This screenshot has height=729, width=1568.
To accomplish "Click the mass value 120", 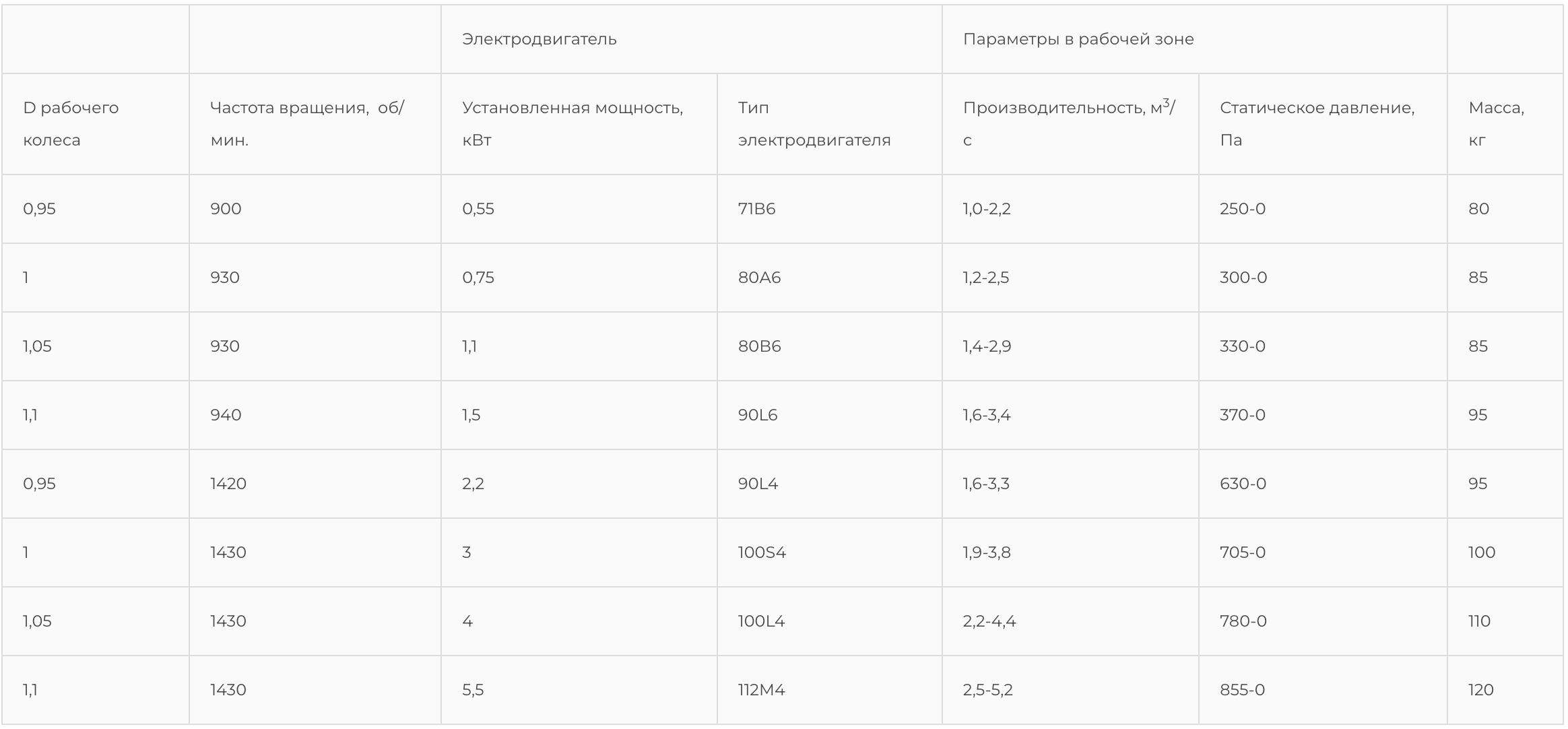I will tap(1480, 690).
